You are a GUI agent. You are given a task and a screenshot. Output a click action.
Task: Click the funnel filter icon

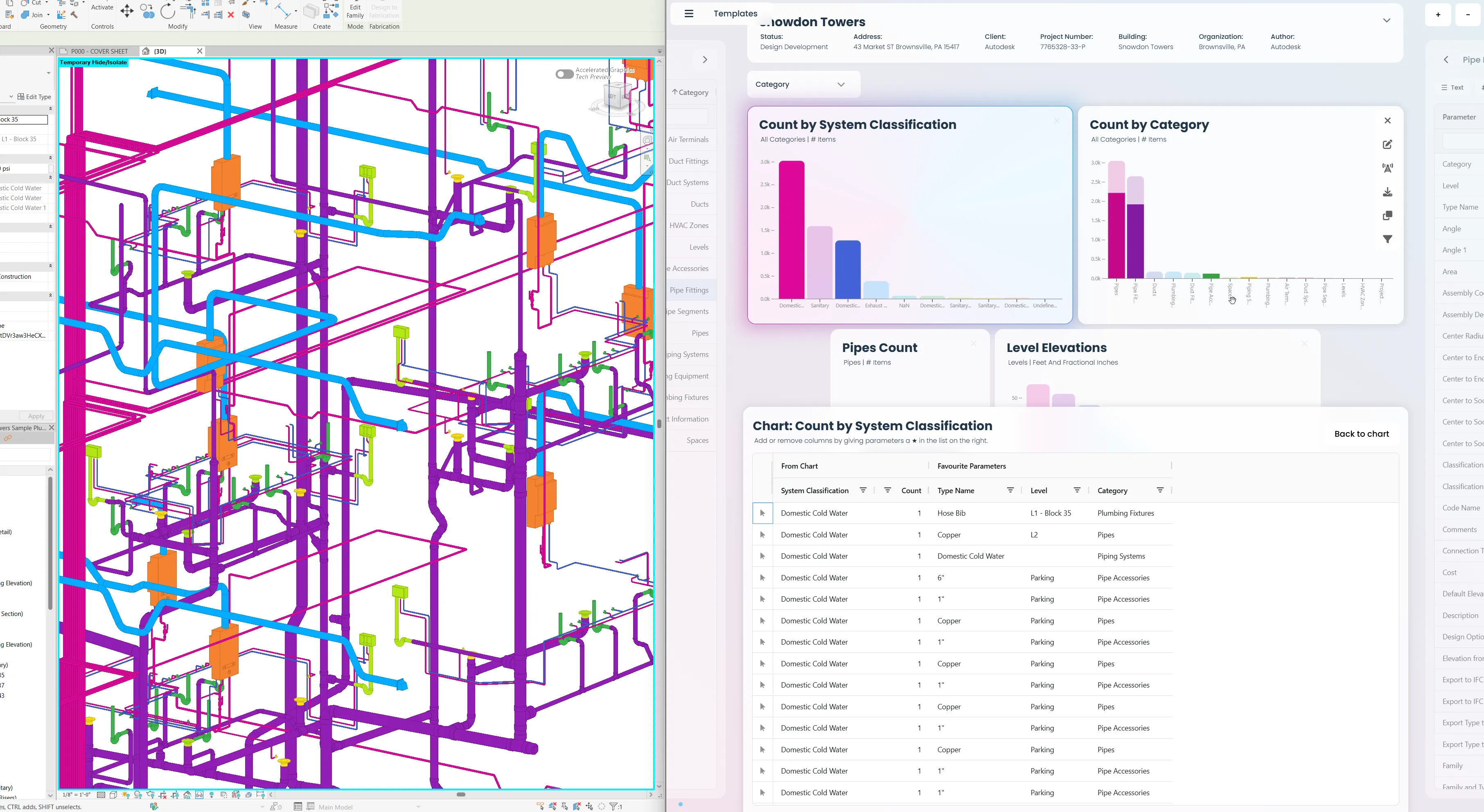pos(1387,239)
